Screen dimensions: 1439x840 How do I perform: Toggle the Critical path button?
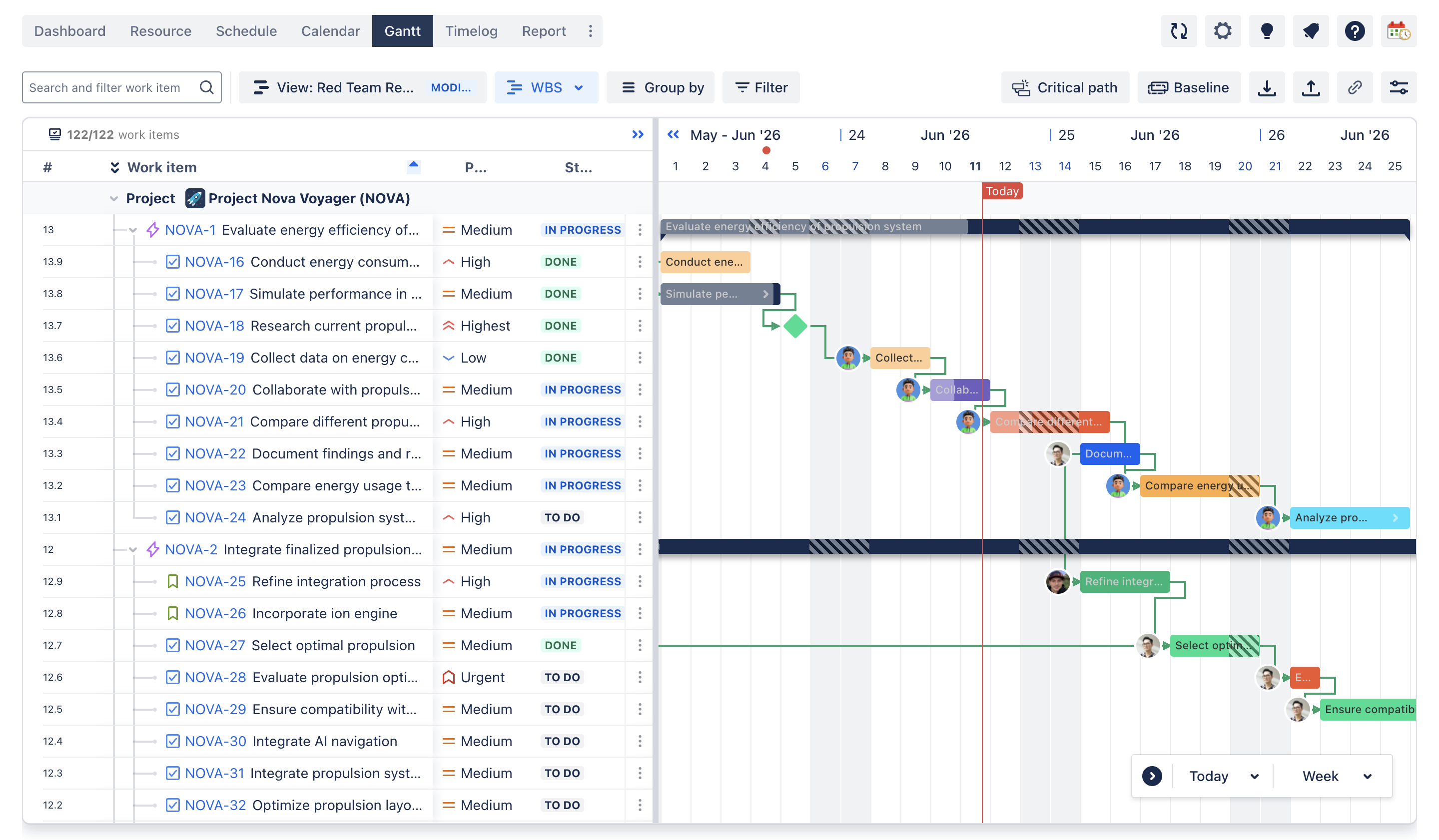tap(1064, 87)
